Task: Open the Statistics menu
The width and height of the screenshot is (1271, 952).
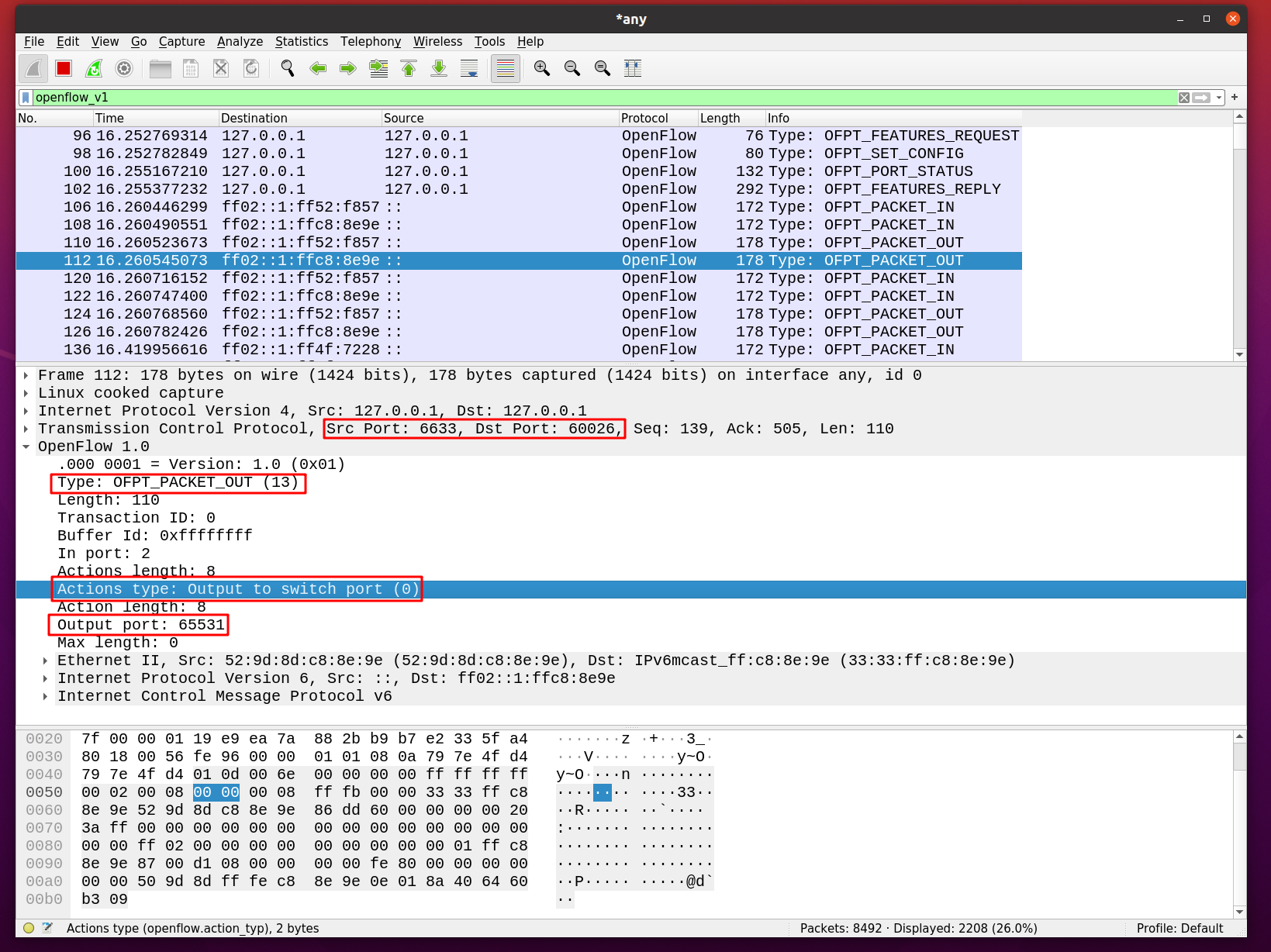Action: (x=301, y=42)
